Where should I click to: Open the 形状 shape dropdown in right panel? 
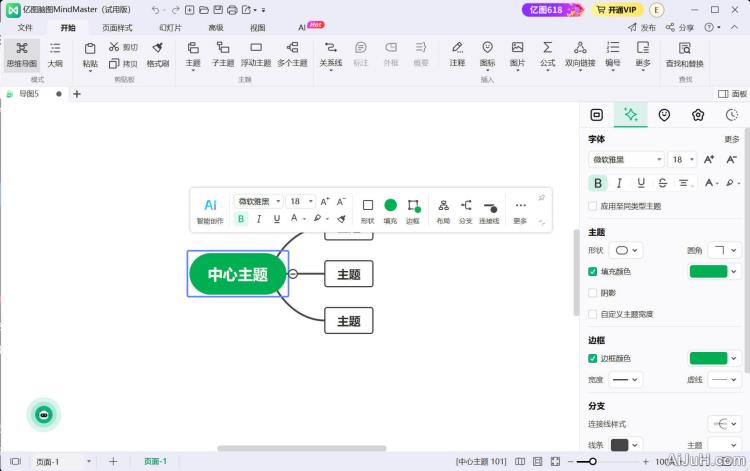point(626,250)
